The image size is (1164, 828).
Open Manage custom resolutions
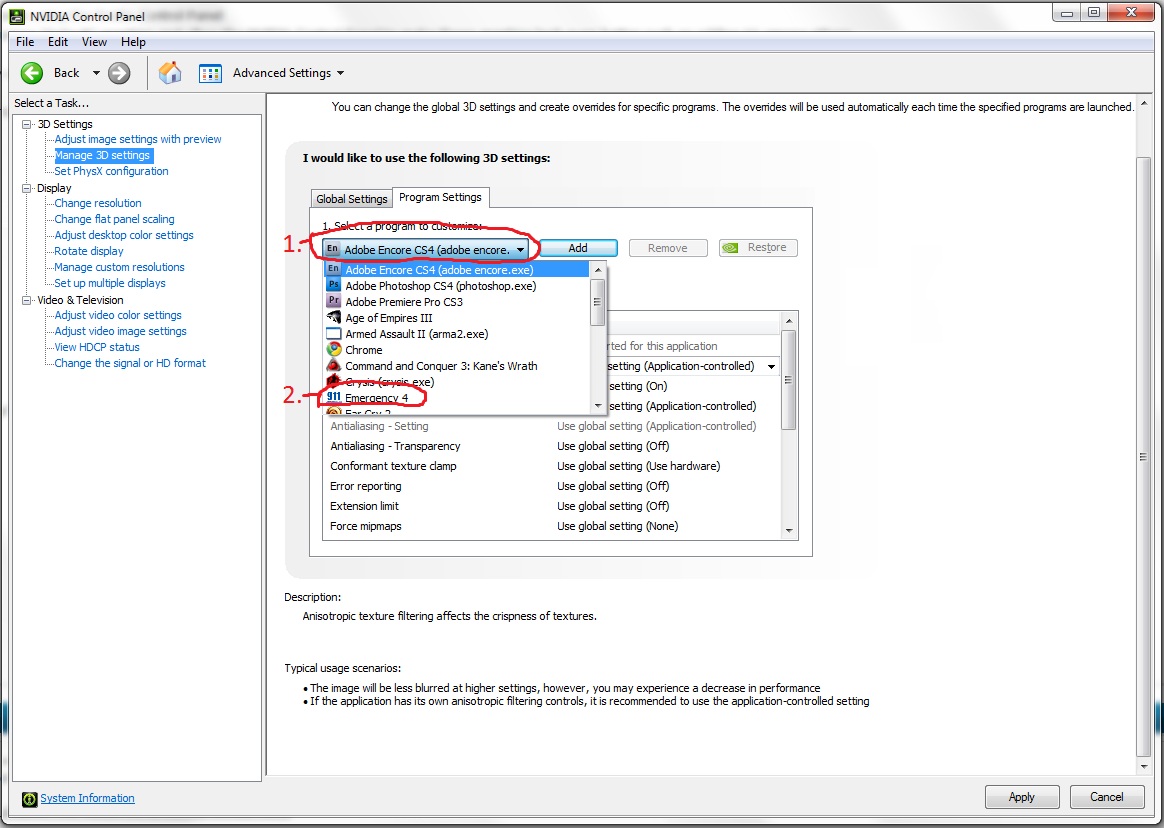120,267
